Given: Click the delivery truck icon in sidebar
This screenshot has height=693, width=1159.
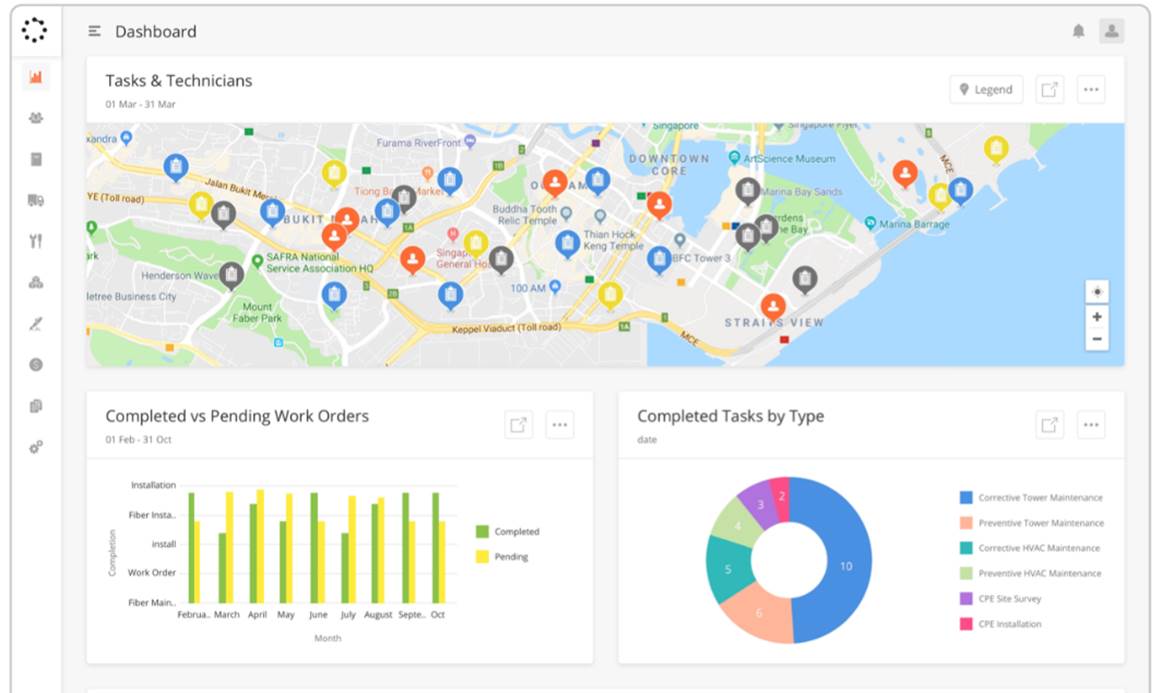Looking at the screenshot, I should tap(36, 200).
